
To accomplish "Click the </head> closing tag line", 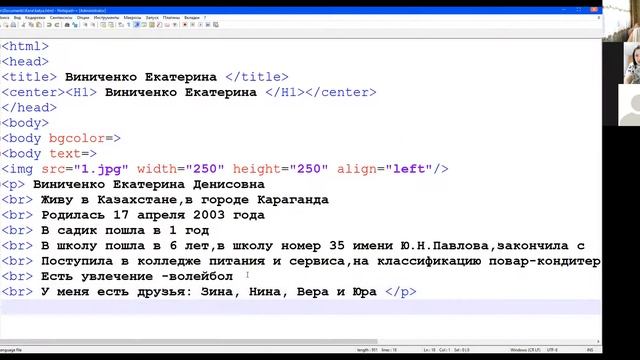I will [x=29, y=108].
